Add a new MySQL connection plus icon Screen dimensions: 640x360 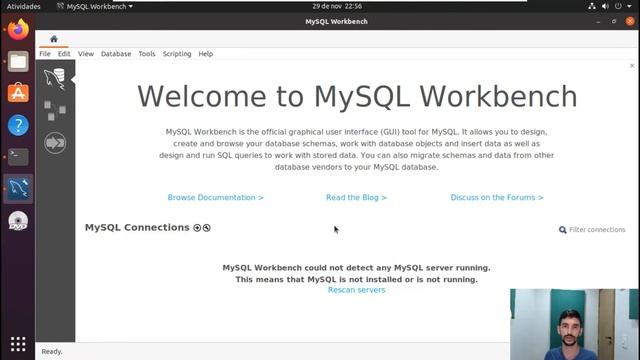tap(197, 228)
